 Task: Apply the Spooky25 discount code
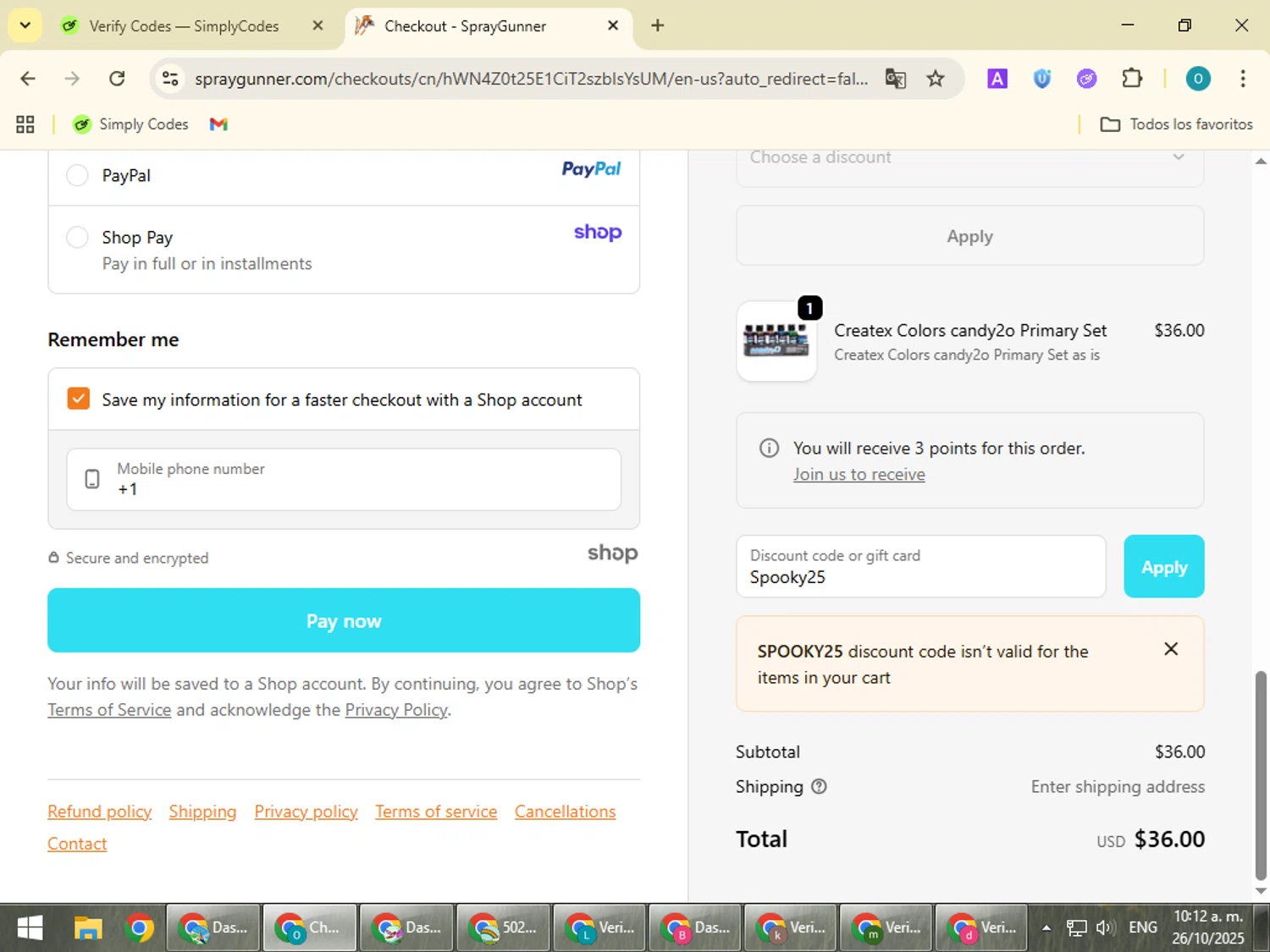(1164, 566)
